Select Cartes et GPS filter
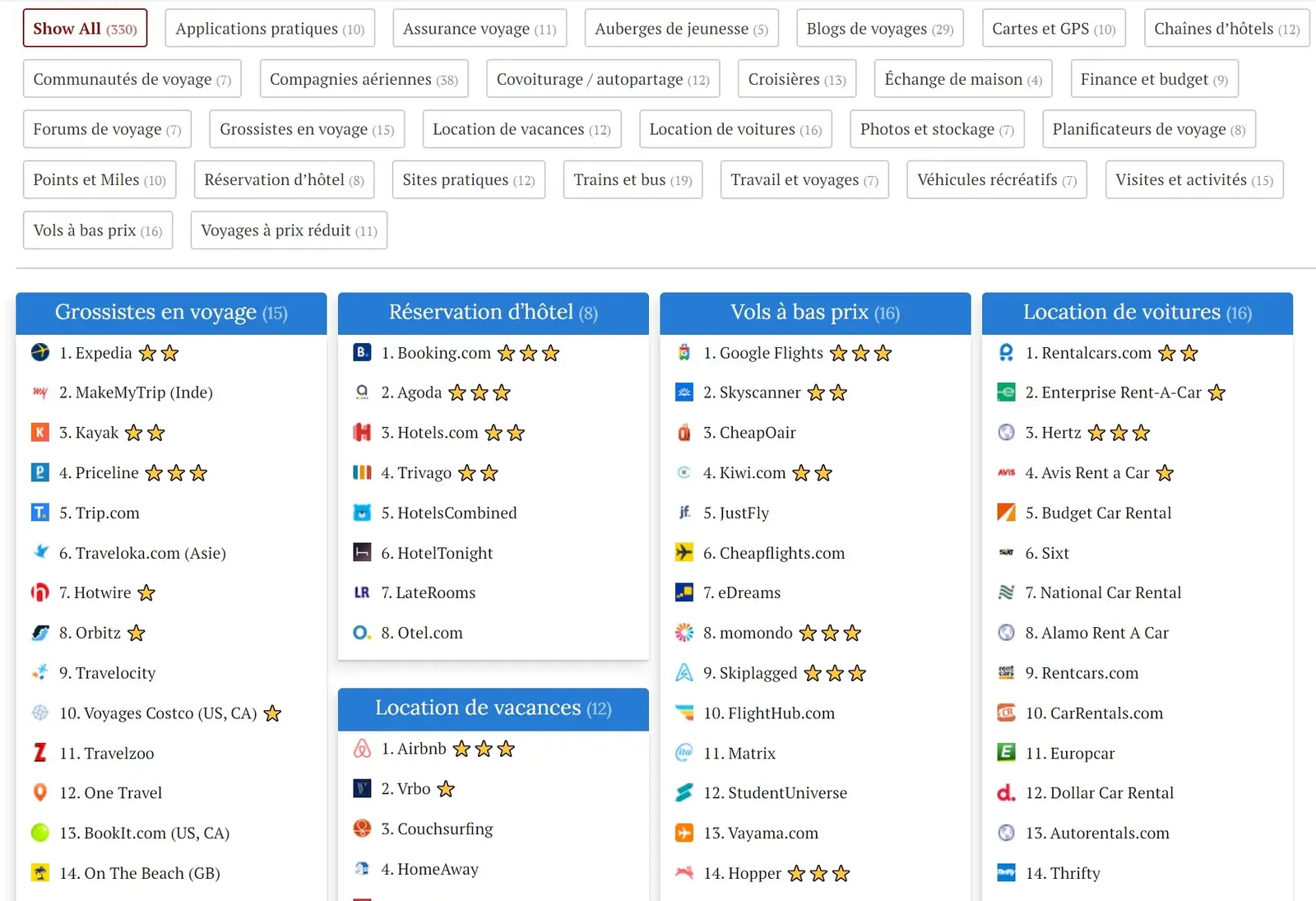The image size is (1316, 901). [1054, 29]
